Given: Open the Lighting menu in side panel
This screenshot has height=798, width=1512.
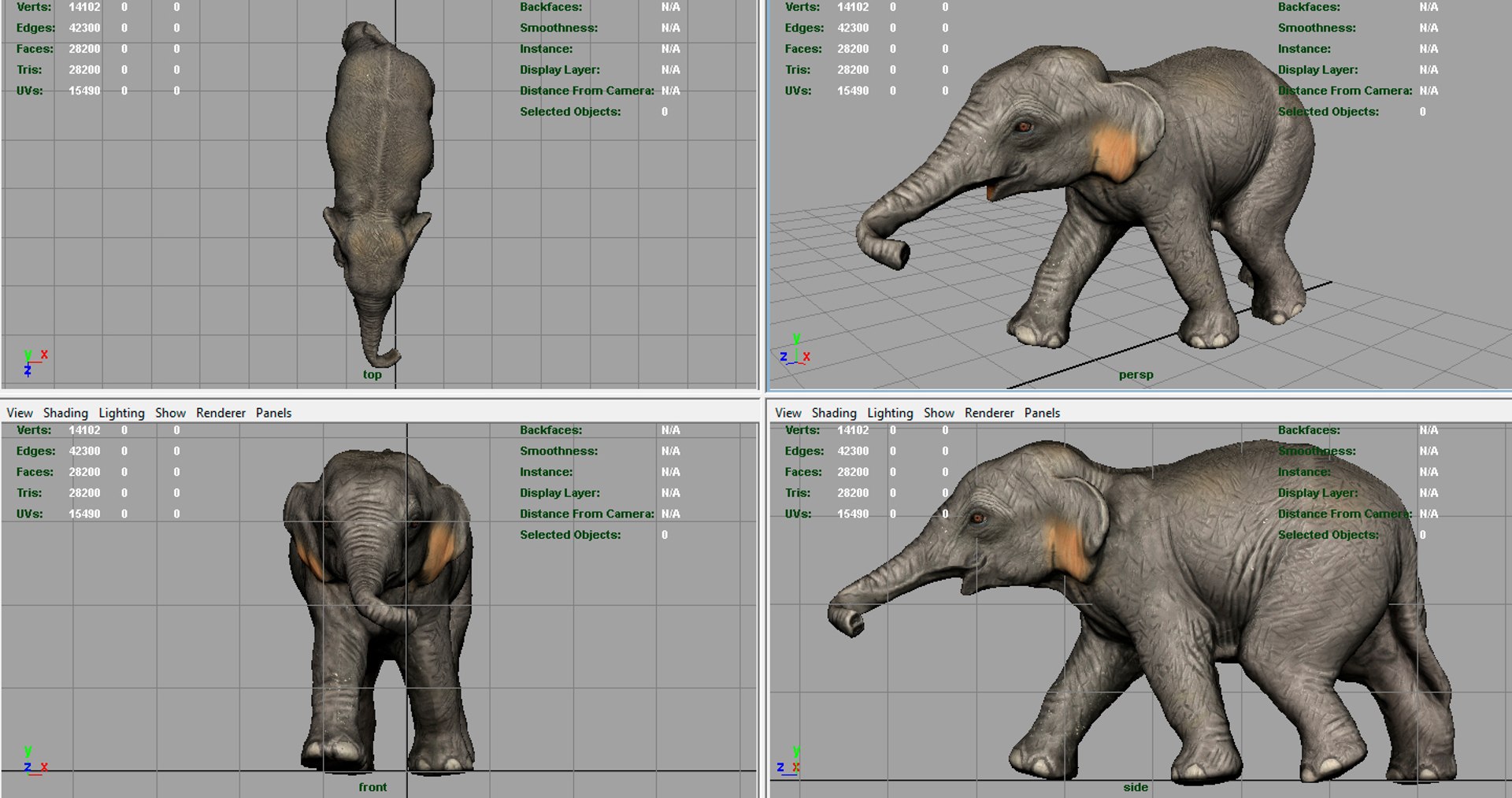Looking at the screenshot, I should (x=890, y=413).
